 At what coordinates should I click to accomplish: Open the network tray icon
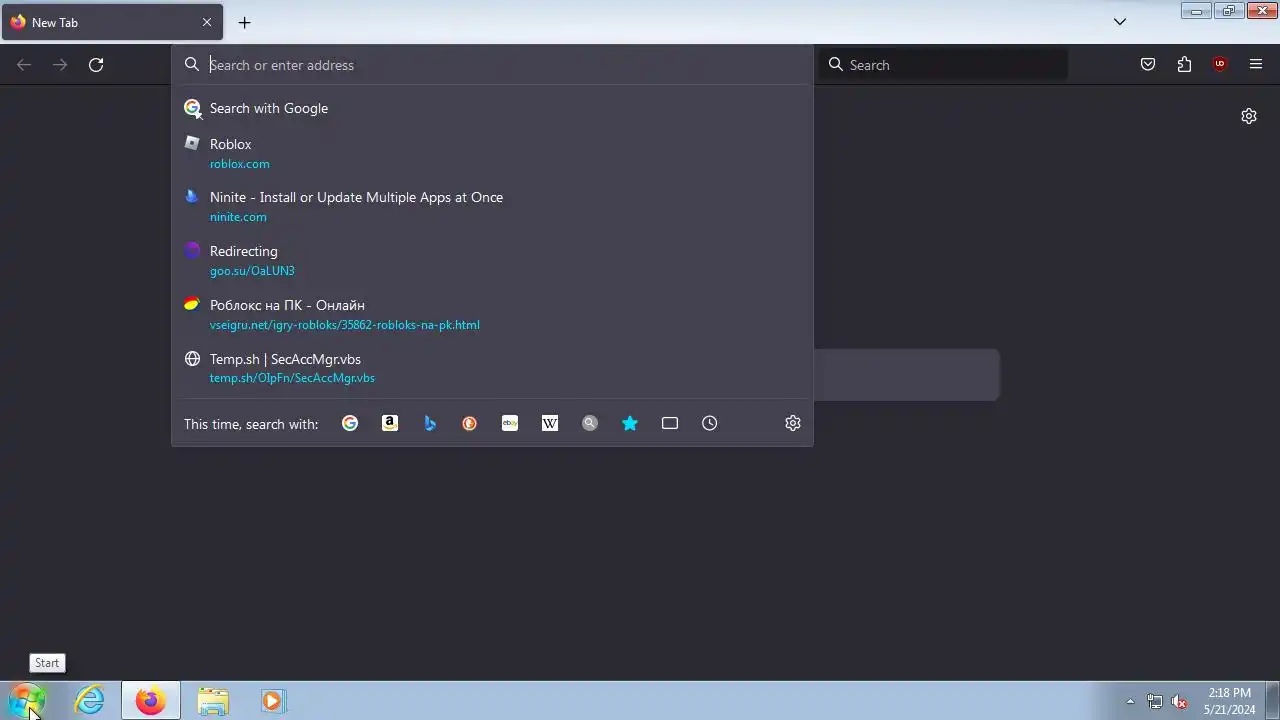[1155, 701]
